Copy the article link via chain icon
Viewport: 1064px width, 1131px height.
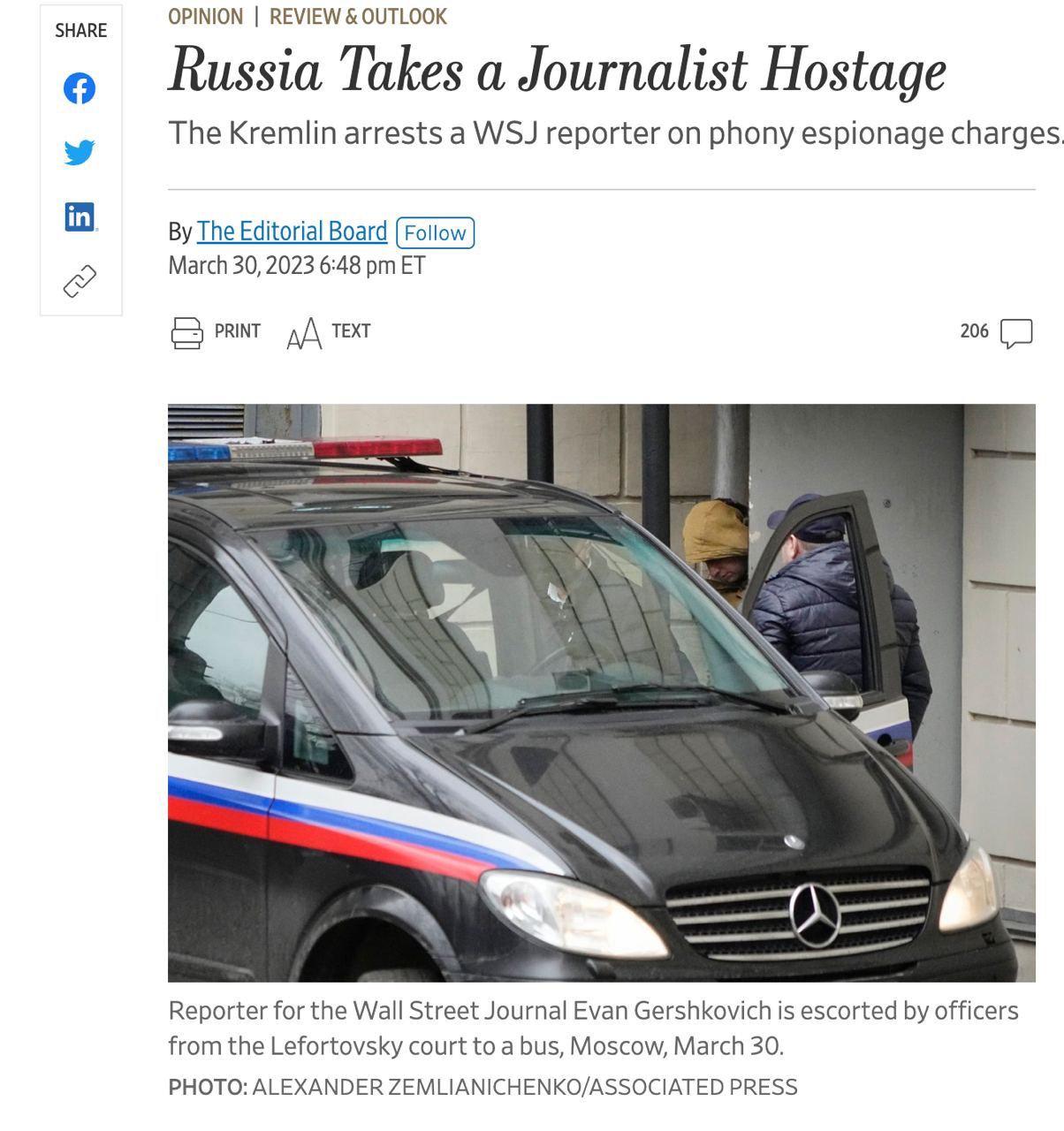coord(80,281)
